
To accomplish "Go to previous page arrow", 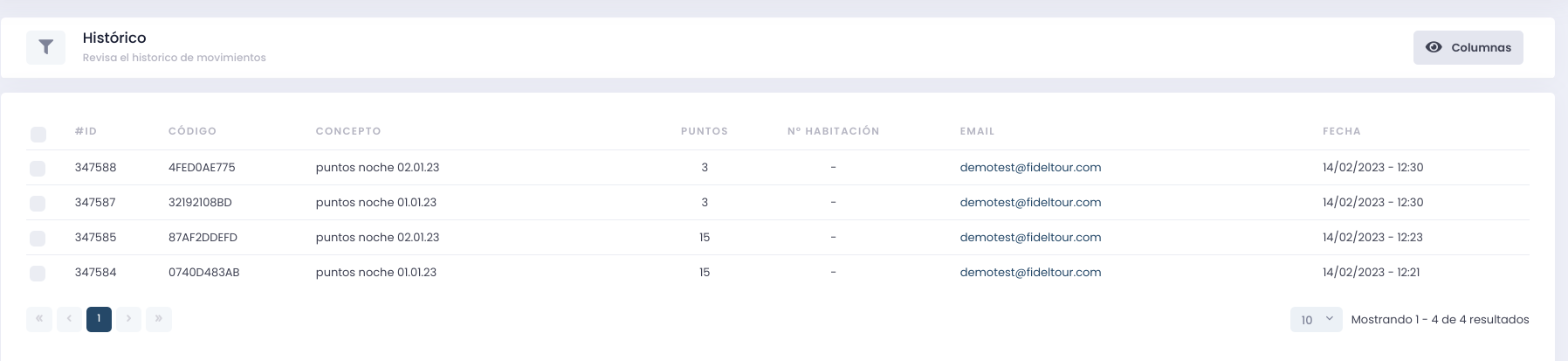I will tap(69, 319).
